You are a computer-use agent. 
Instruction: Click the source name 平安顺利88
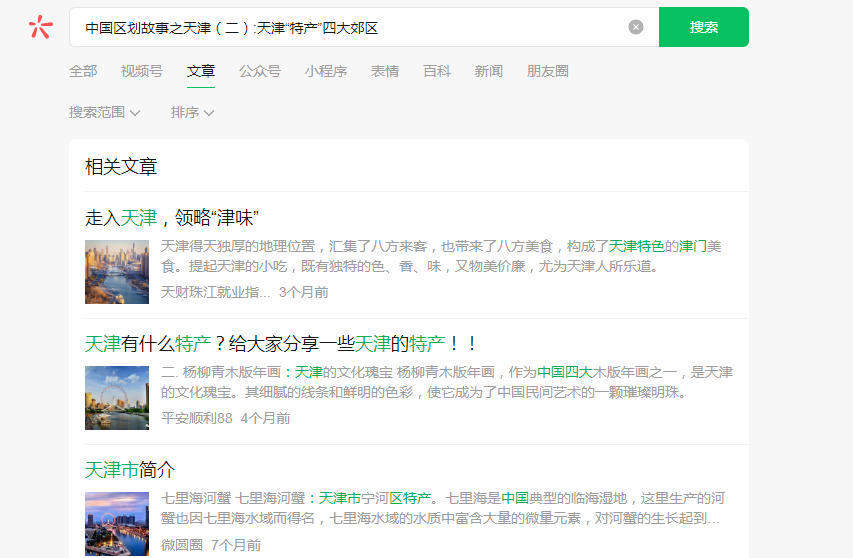tap(196, 418)
